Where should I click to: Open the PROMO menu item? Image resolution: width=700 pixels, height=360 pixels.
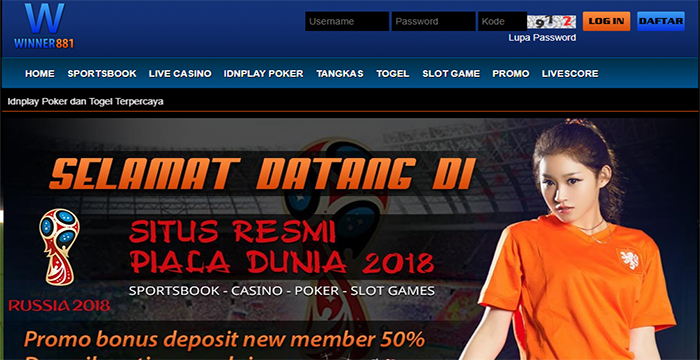(x=511, y=74)
